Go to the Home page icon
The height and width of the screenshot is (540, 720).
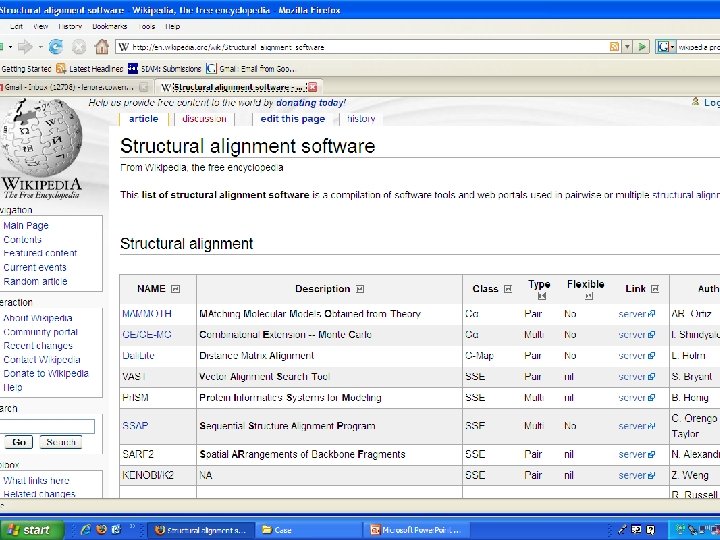click(101, 46)
